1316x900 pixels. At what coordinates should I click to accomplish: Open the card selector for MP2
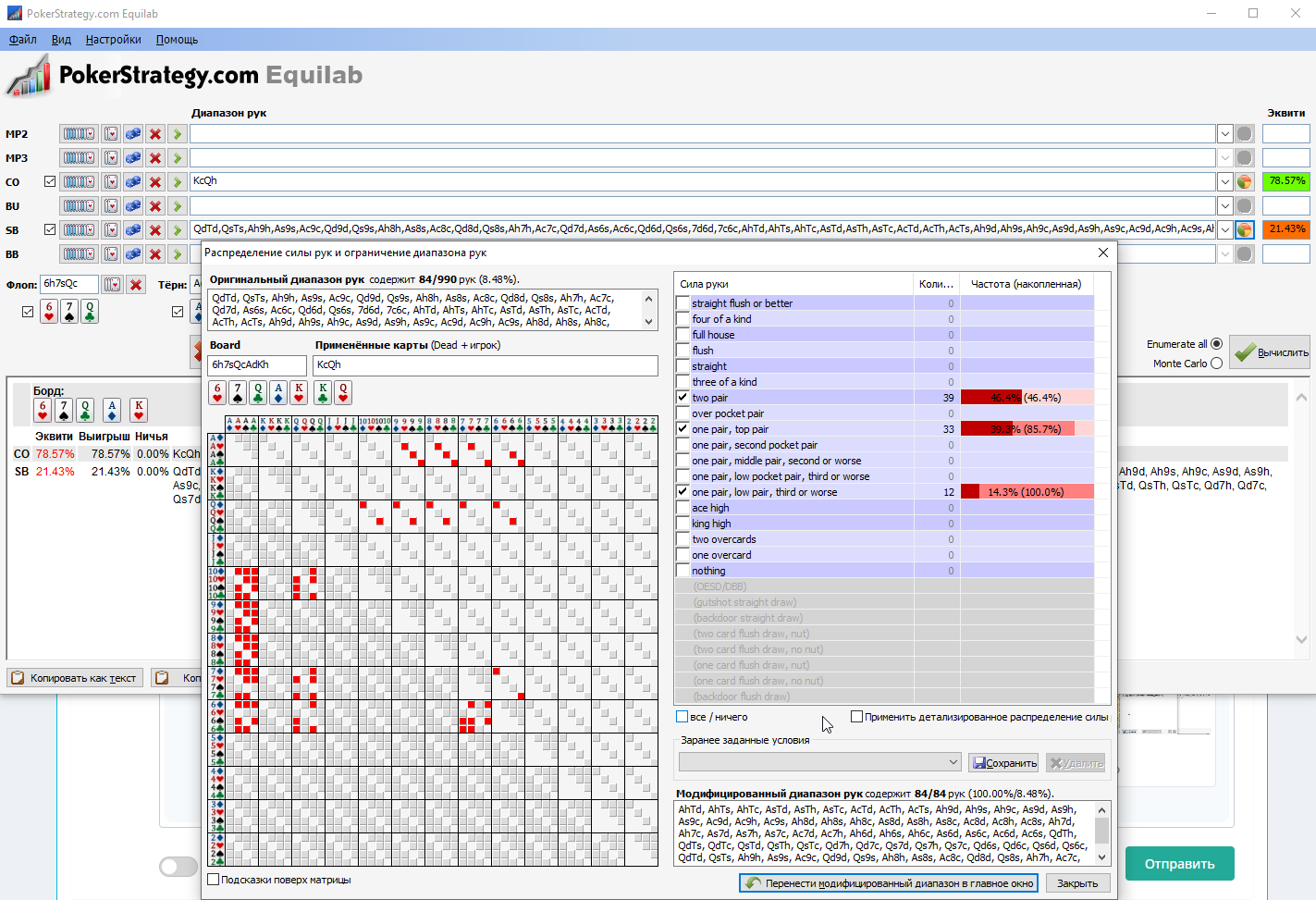coord(111,134)
